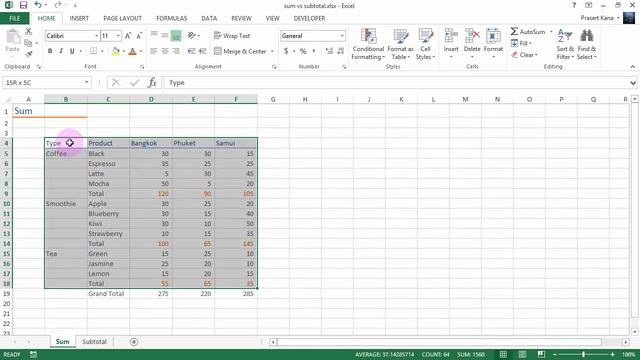The width and height of the screenshot is (640, 360).
Task: Click the zoom in plus button
Action: [x=612, y=354]
